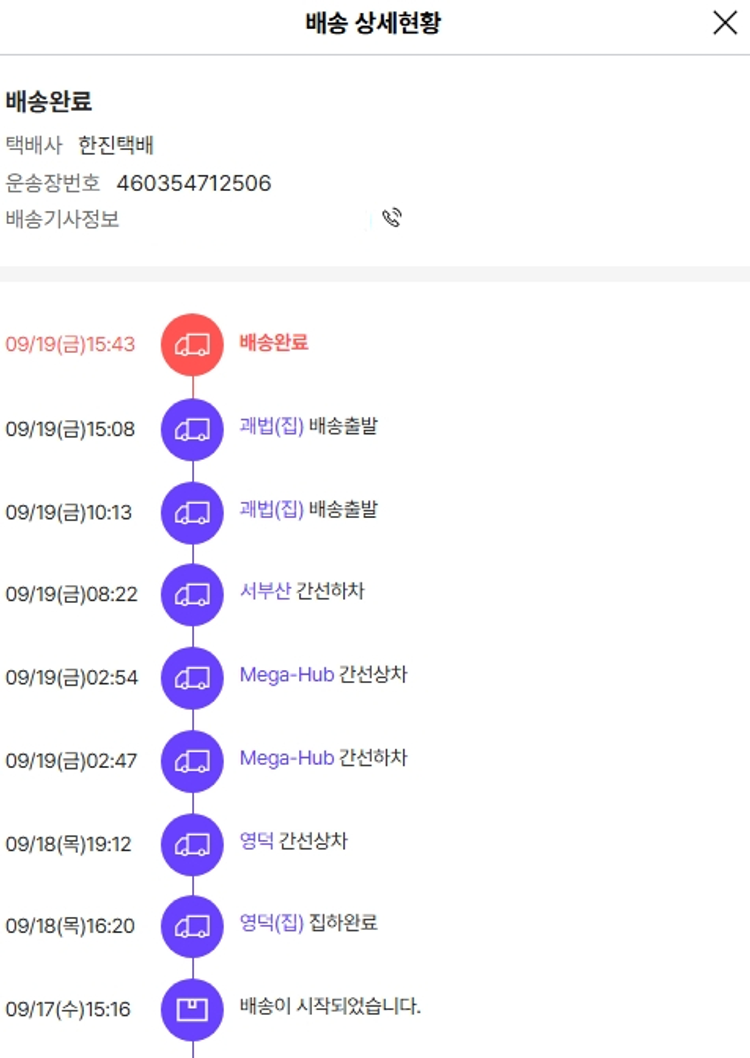Click Mega-Hub link for 간선하차

[x=286, y=758]
